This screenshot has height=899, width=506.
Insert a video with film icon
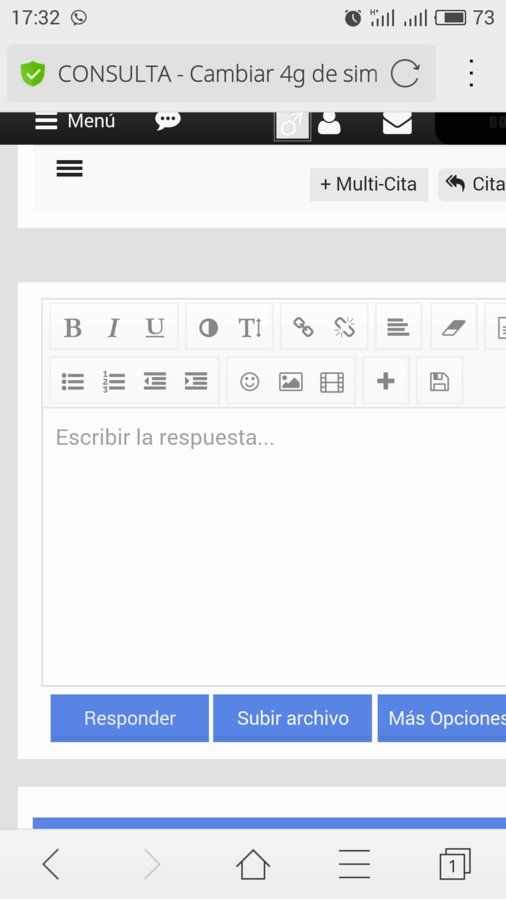click(x=332, y=381)
